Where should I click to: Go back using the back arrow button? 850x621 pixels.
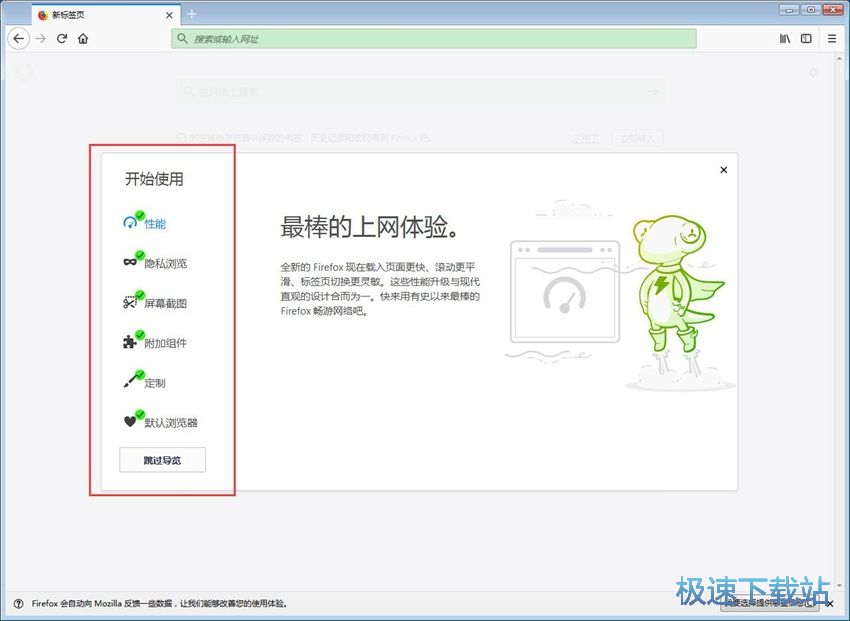(x=18, y=38)
